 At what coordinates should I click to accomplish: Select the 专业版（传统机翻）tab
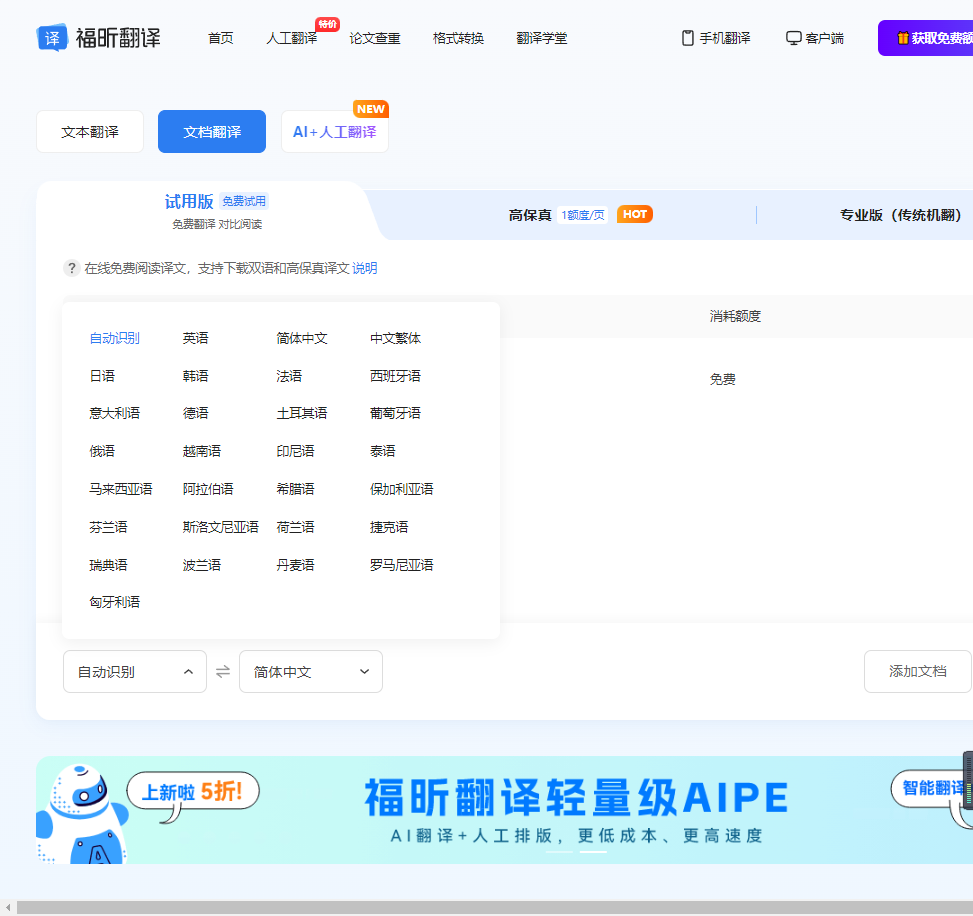(x=900, y=215)
